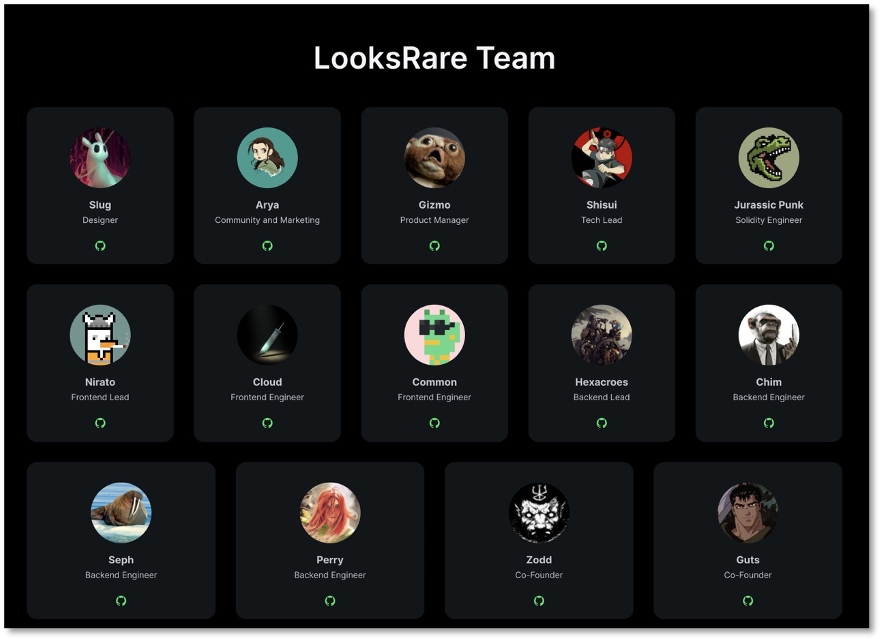Click Arya's anime girl avatar
The height and width of the screenshot is (639, 881).
[267, 157]
